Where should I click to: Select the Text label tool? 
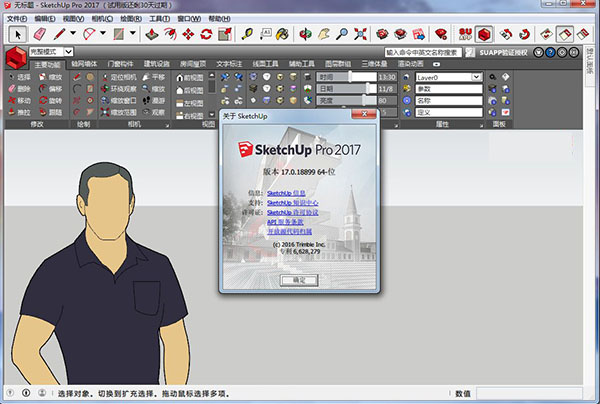coord(266,34)
